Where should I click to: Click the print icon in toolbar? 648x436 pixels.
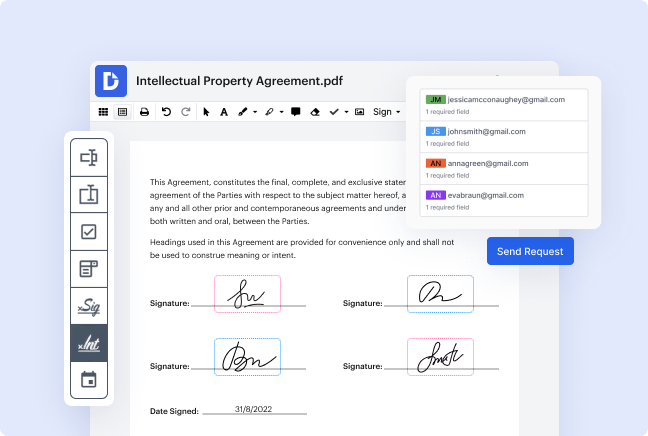pyautogui.click(x=145, y=112)
